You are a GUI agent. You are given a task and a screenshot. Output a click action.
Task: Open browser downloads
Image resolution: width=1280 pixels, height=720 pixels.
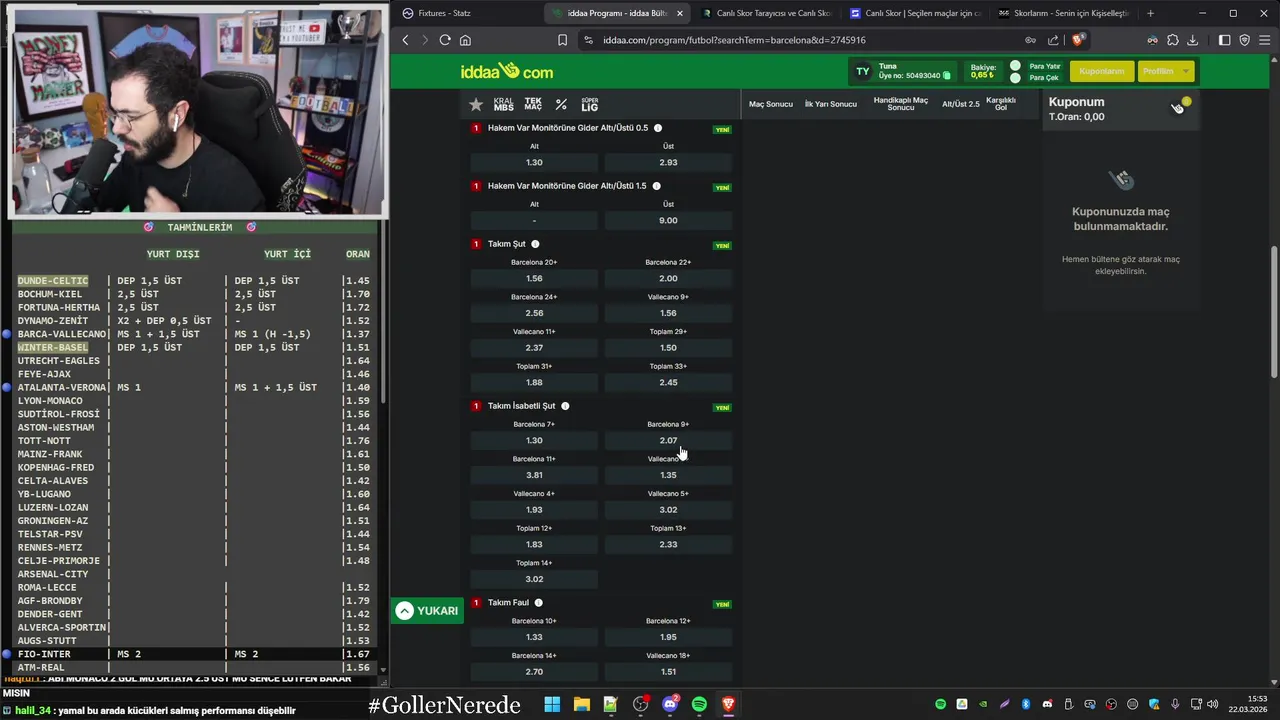click(1192, 40)
